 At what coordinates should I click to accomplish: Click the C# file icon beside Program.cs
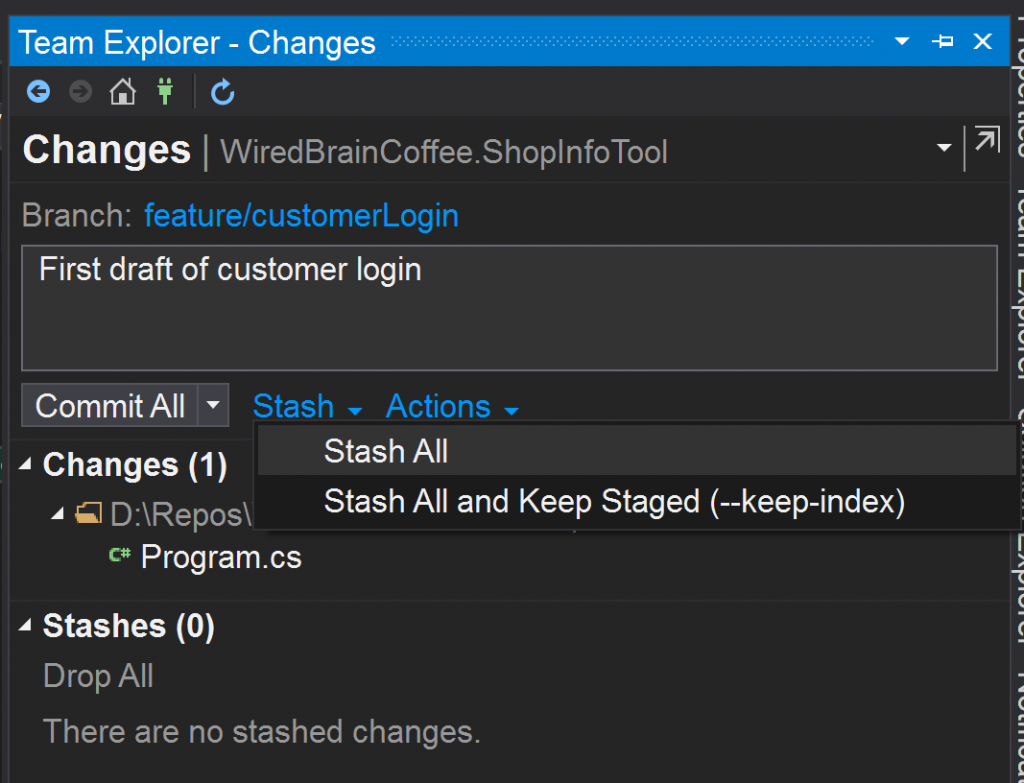120,555
